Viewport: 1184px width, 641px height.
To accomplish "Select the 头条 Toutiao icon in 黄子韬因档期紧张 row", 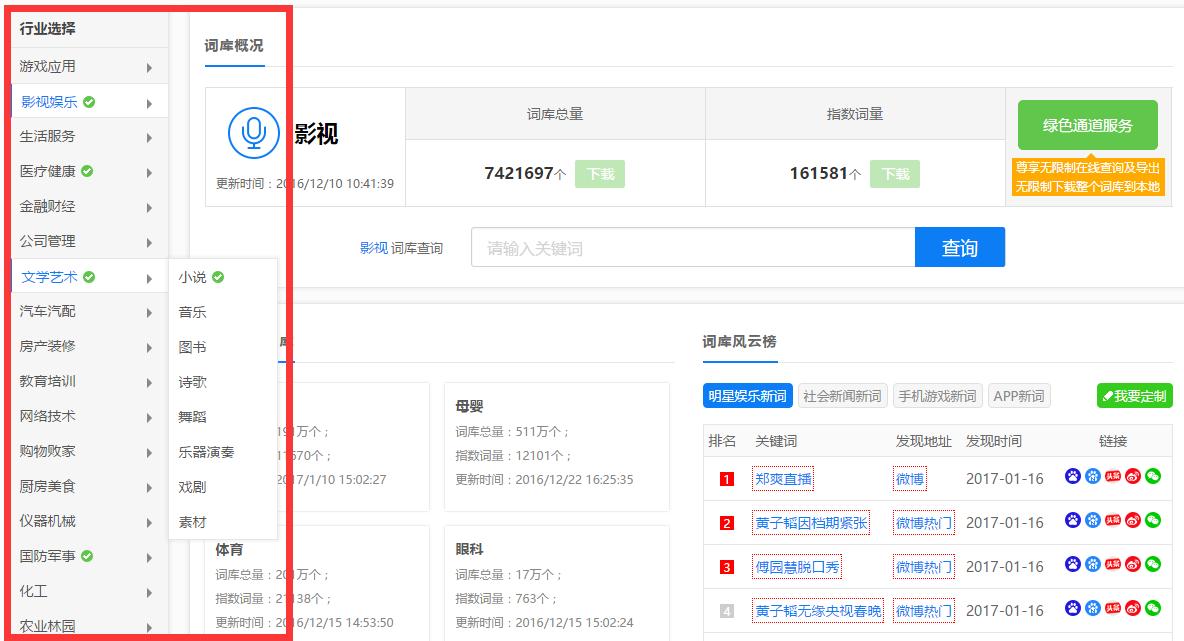I will click(1113, 521).
